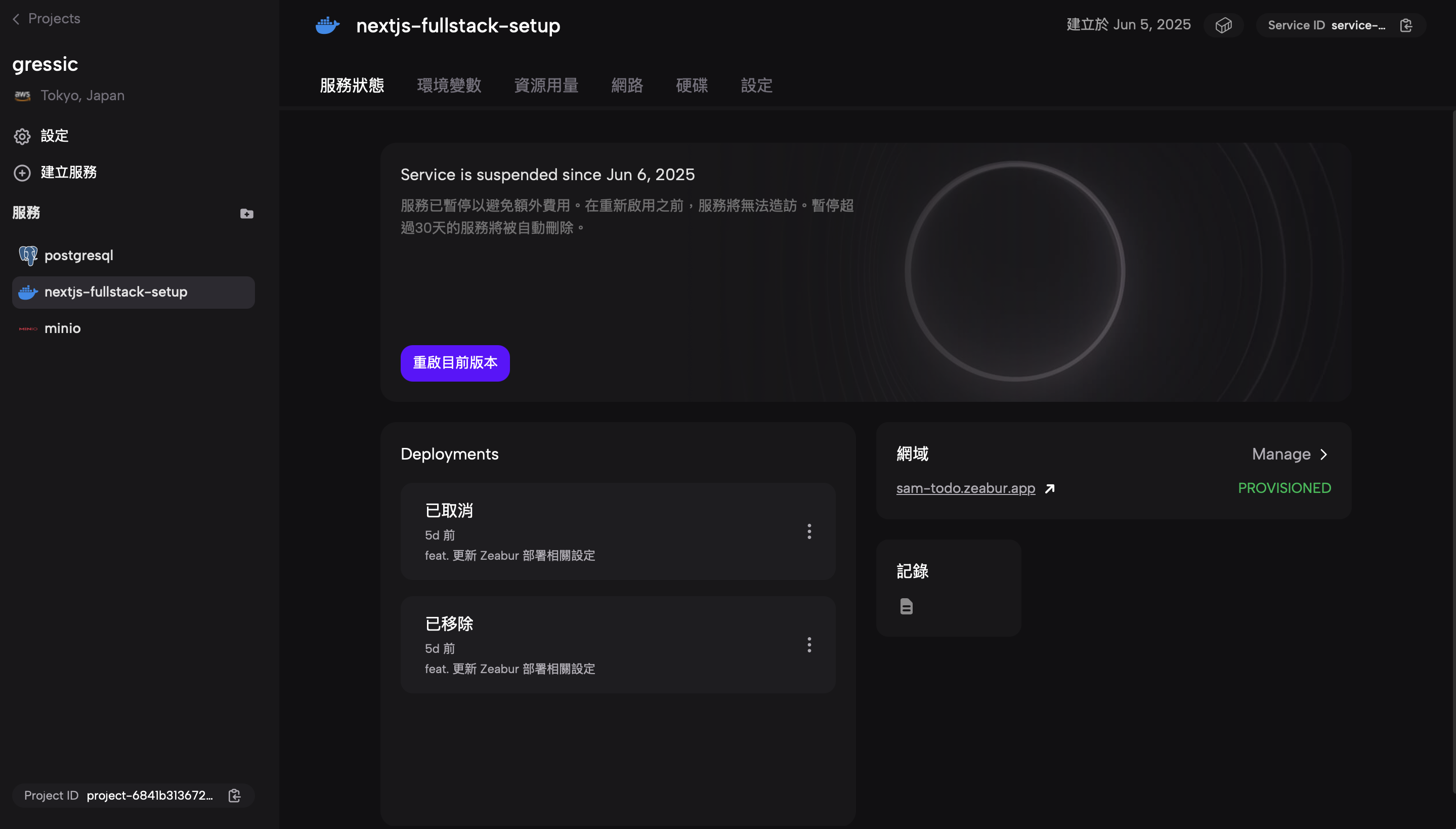Copy the Service ID with clipboard icon
Screen dimensions: 1456x829
(1406, 26)
